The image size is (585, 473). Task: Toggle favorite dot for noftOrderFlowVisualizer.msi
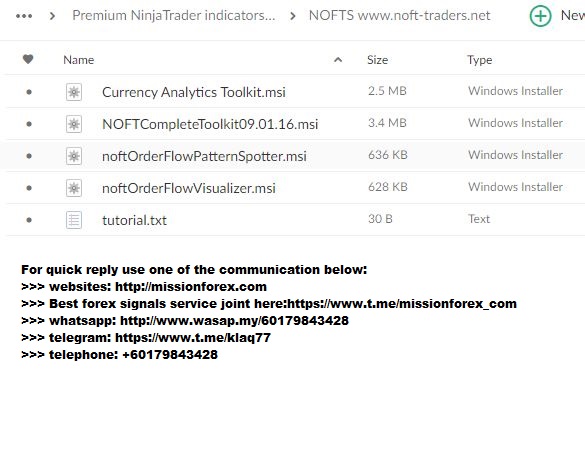(x=29, y=188)
